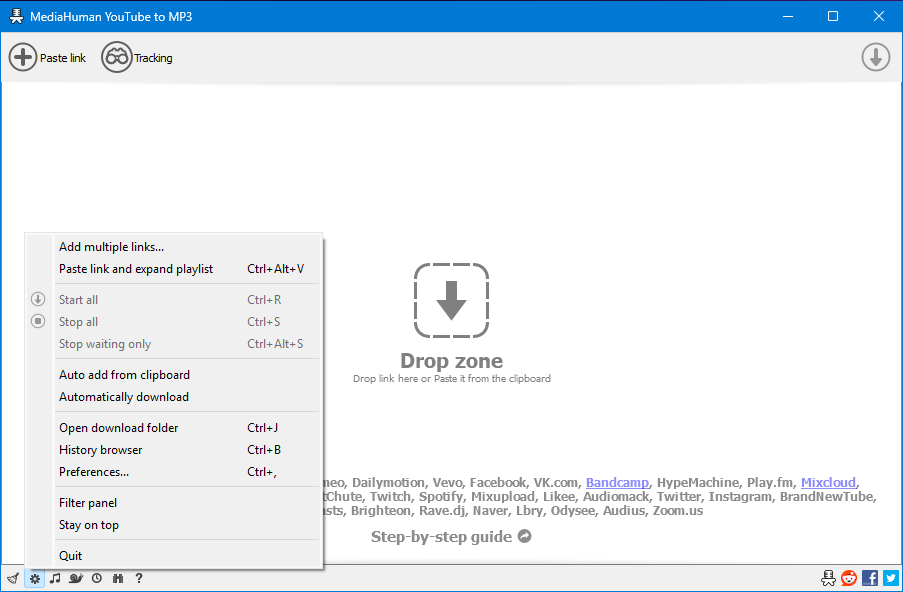
Task: Open the Bandcamp link
Action: pyautogui.click(x=617, y=483)
